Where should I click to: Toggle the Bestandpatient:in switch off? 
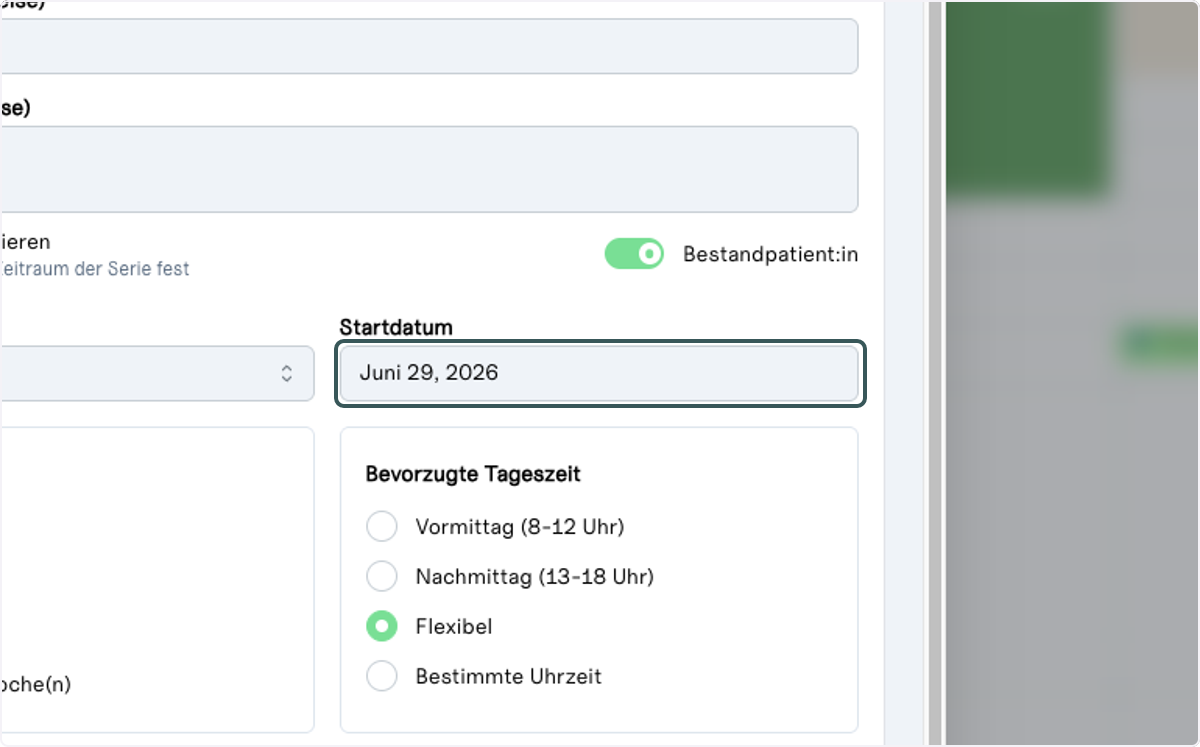point(634,254)
